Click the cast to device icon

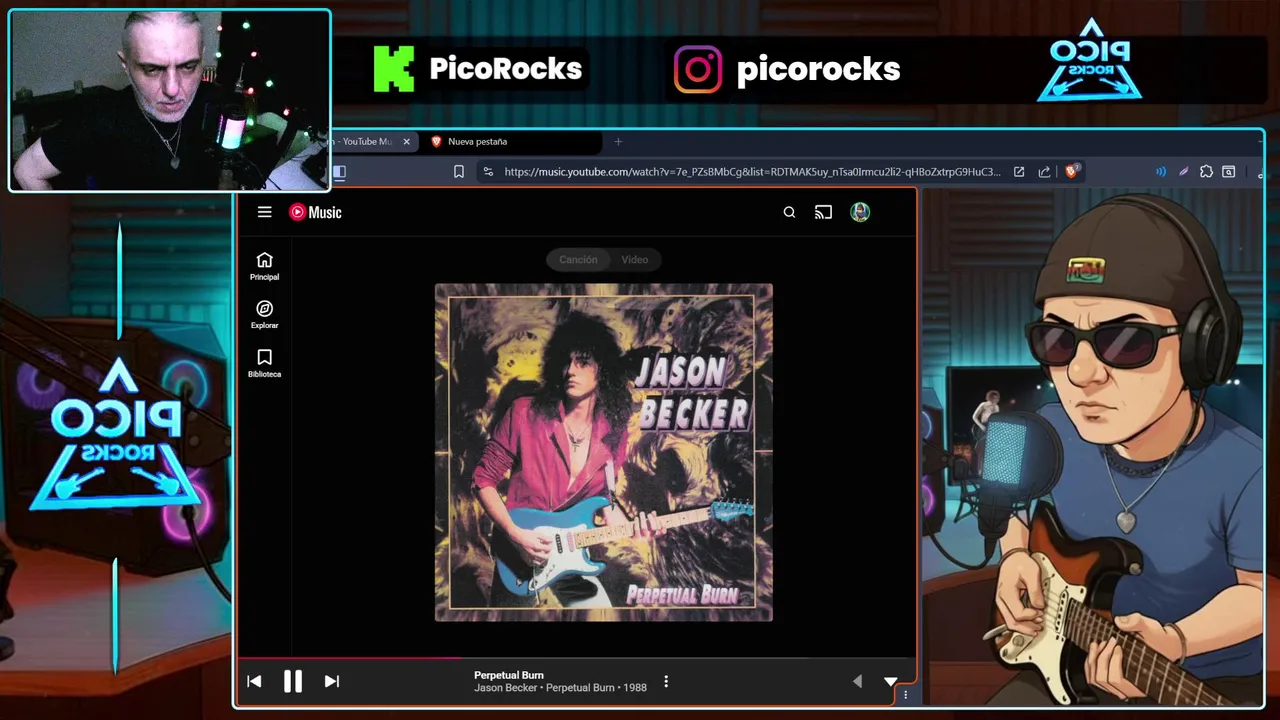click(823, 212)
